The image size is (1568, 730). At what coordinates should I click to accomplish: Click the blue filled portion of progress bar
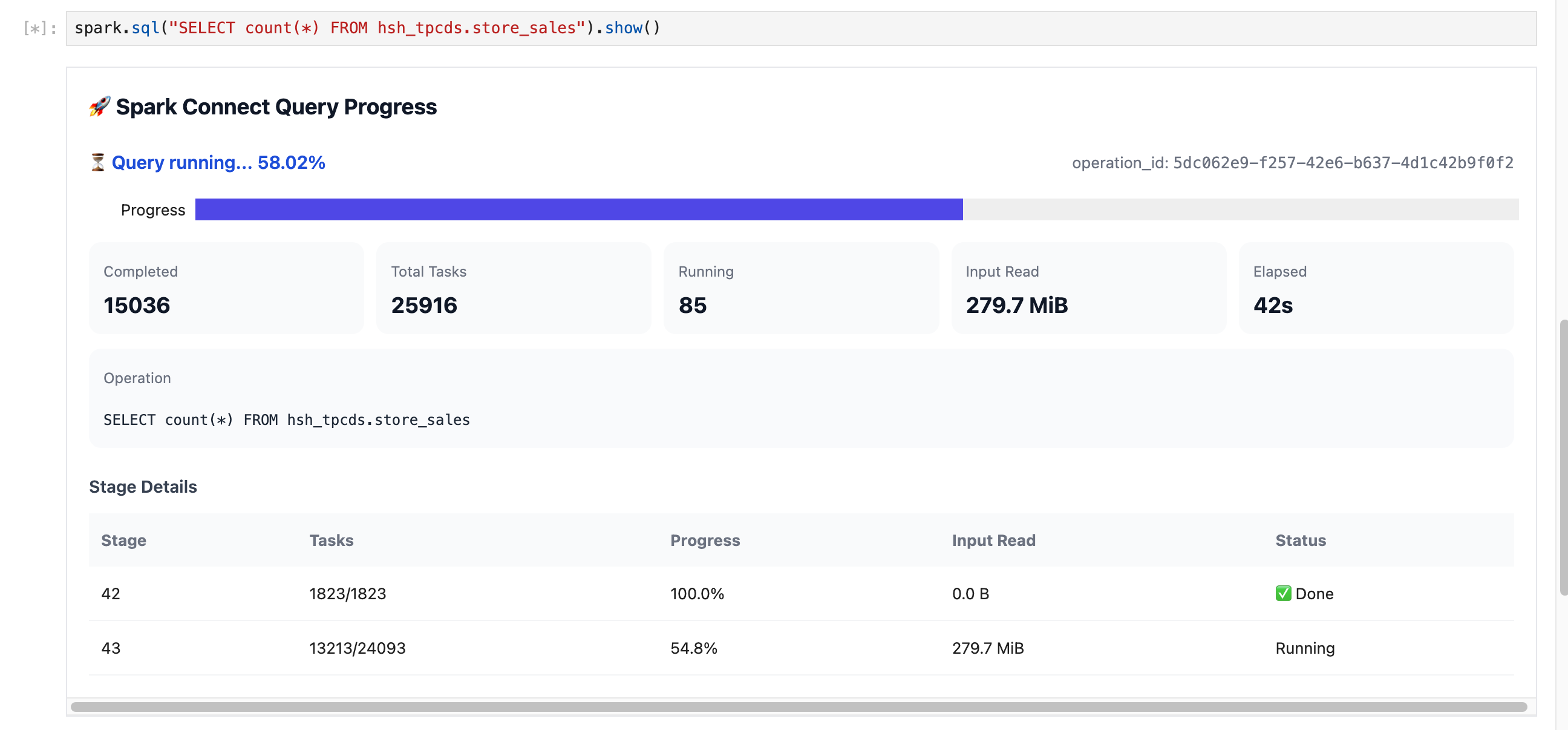pyautogui.click(x=579, y=209)
